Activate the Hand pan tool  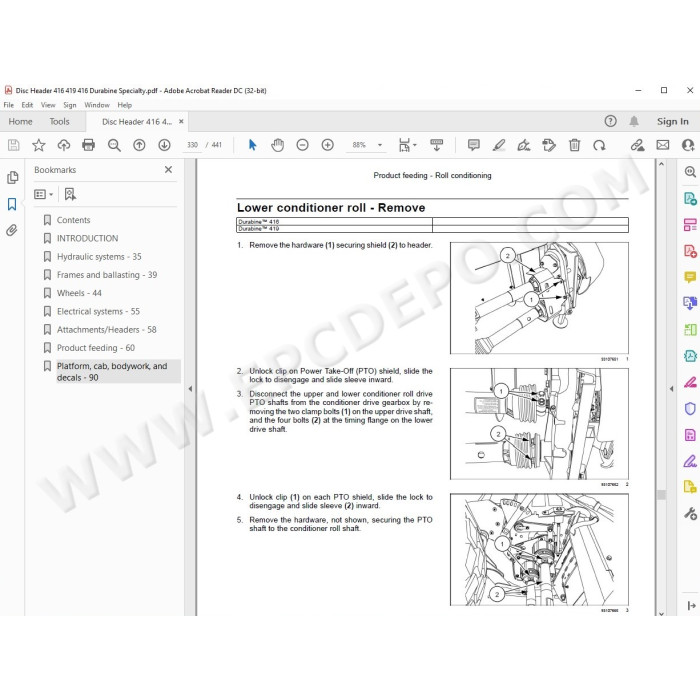[277, 145]
